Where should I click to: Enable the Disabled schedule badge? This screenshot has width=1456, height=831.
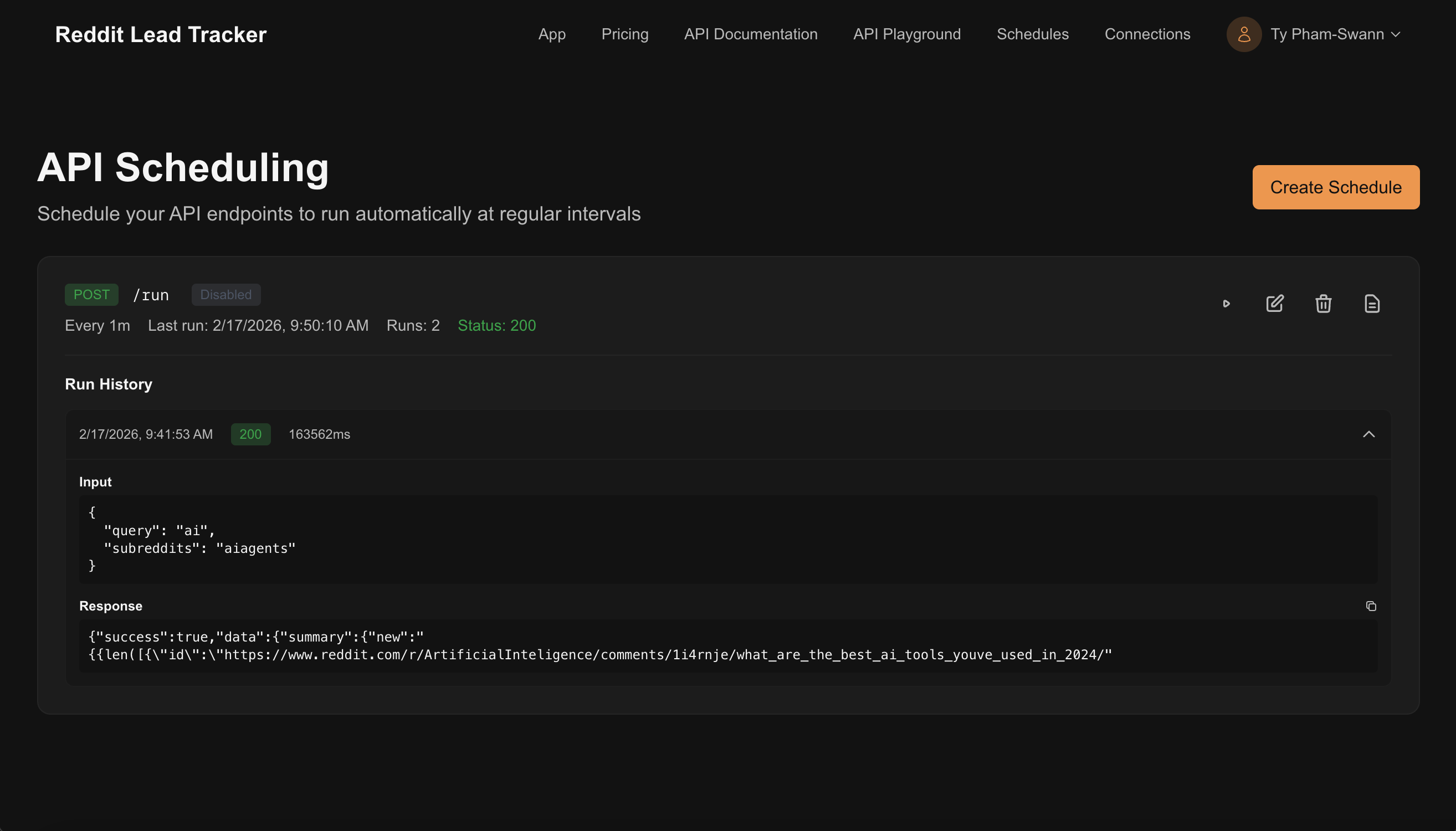225,295
